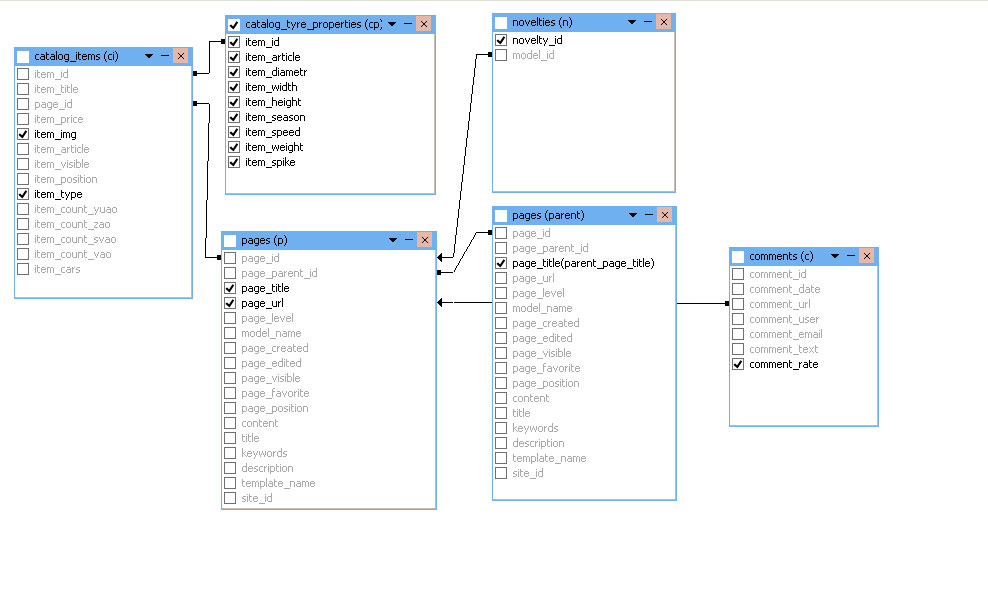Remove the catalog_tyre_properties table with its X
The width and height of the screenshot is (988, 592).
[424, 24]
